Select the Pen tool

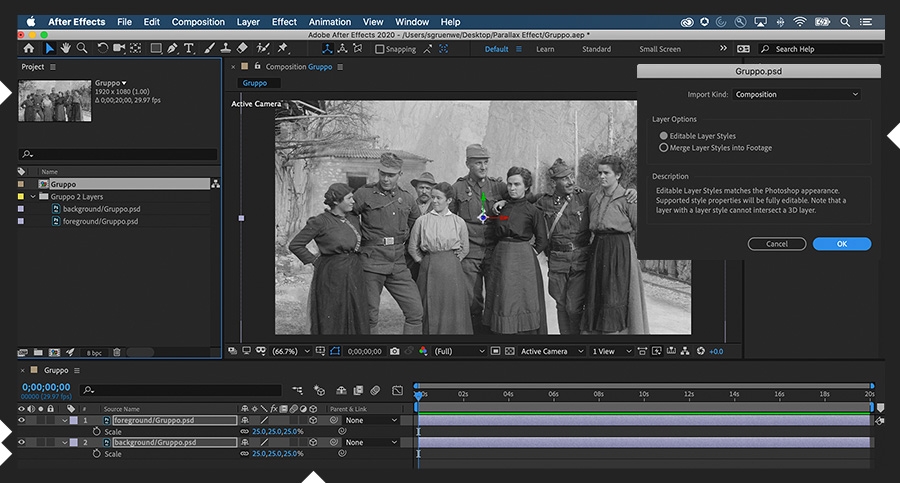(x=172, y=48)
